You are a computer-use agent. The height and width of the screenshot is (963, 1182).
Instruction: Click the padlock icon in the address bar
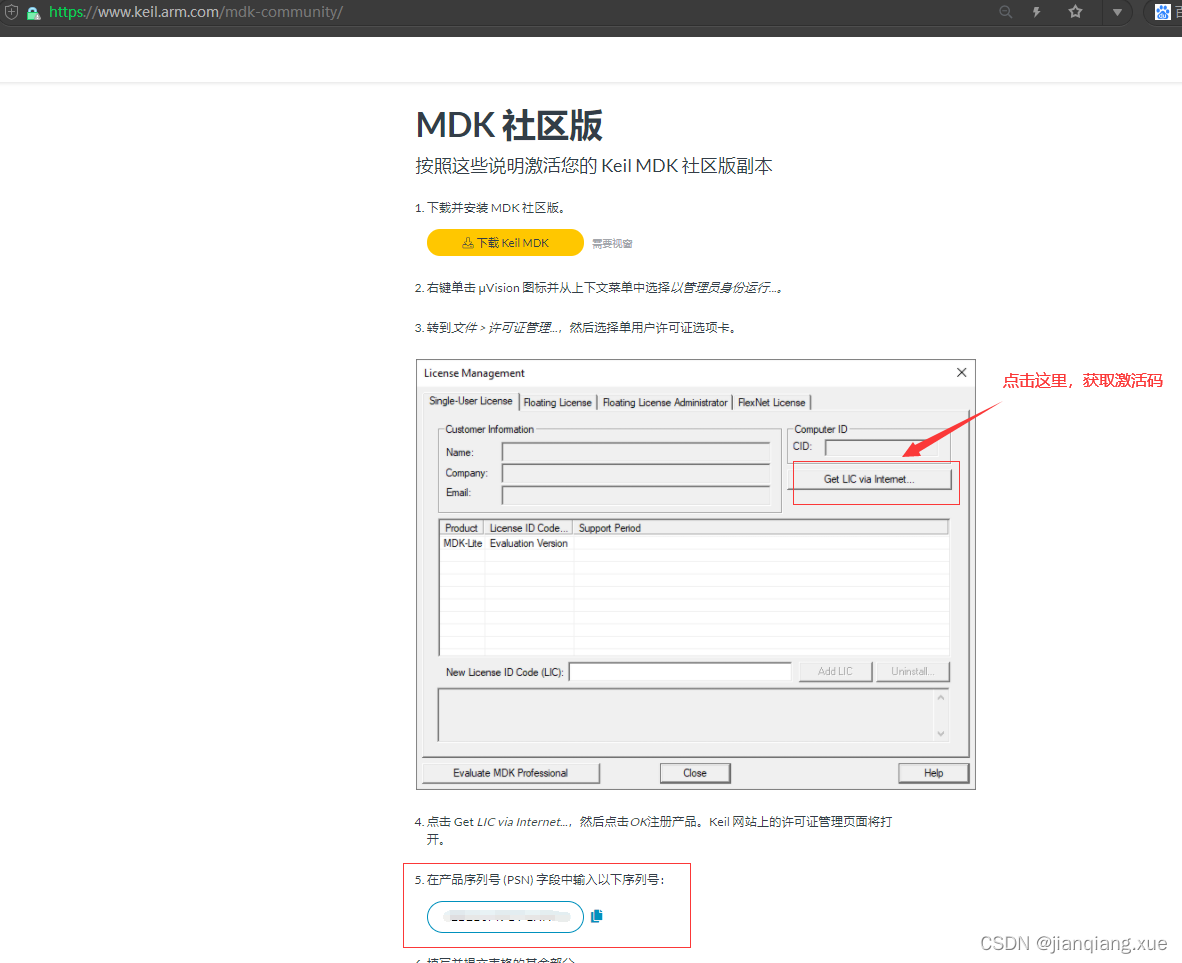click(x=34, y=12)
